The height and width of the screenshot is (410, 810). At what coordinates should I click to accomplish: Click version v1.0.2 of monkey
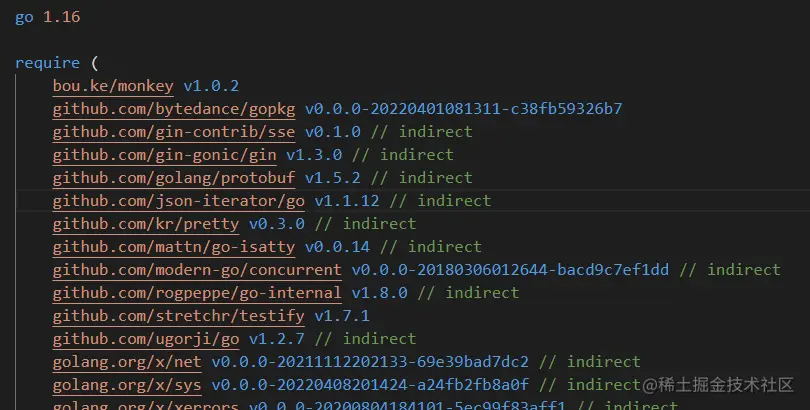click(211, 86)
